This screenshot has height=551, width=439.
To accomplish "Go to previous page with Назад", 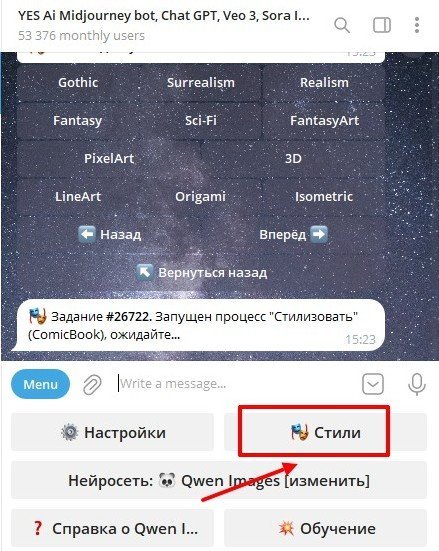I will pos(109,234).
